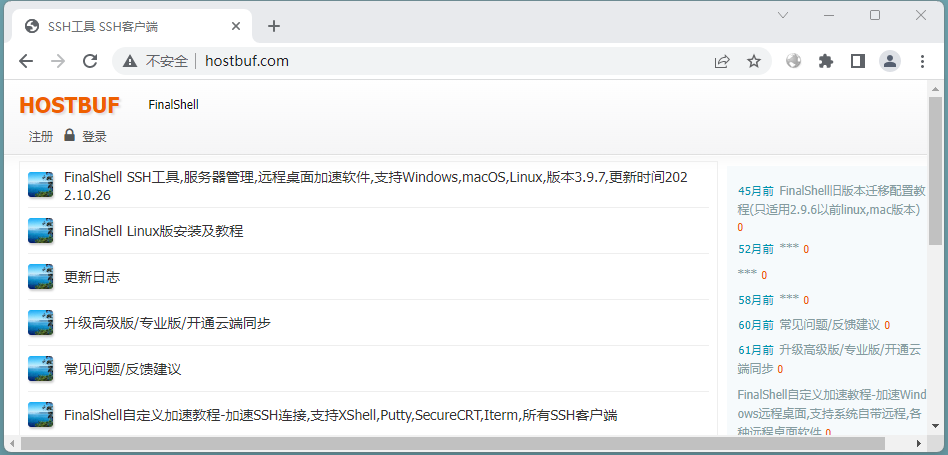Image resolution: width=948 pixels, height=455 pixels.
Task: Close the SSH工具 SSH客户端 tab
Action: (x=233, y=26)
